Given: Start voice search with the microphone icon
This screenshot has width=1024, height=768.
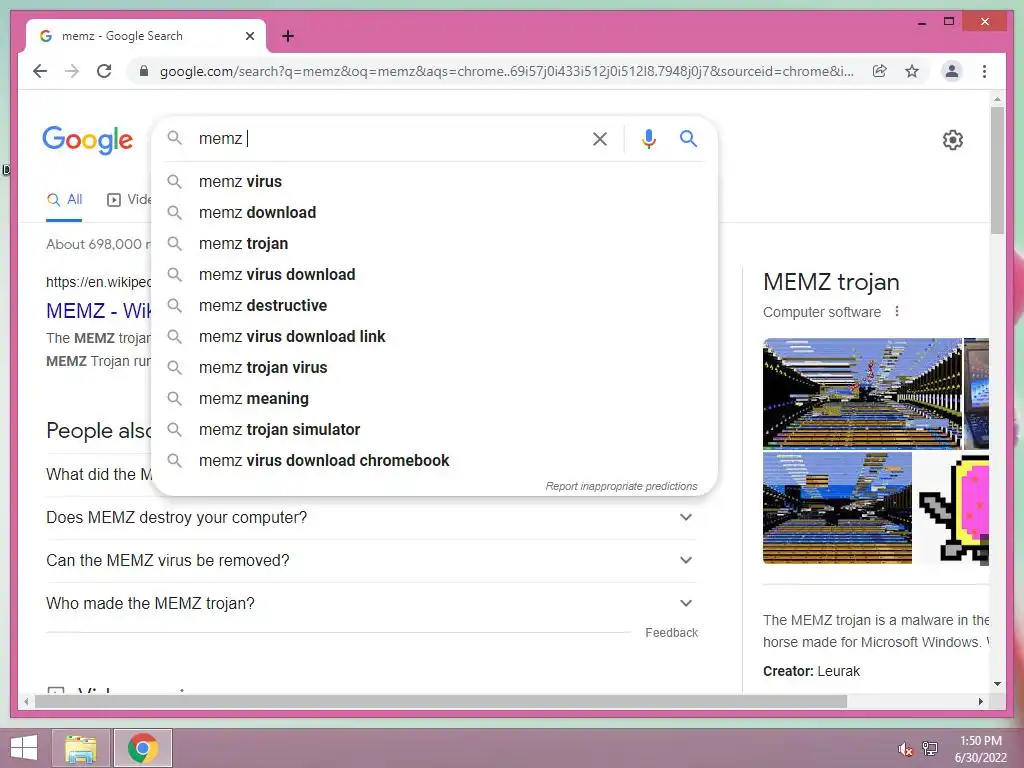Looking at the screenshot, I should [x=648, y=138].
